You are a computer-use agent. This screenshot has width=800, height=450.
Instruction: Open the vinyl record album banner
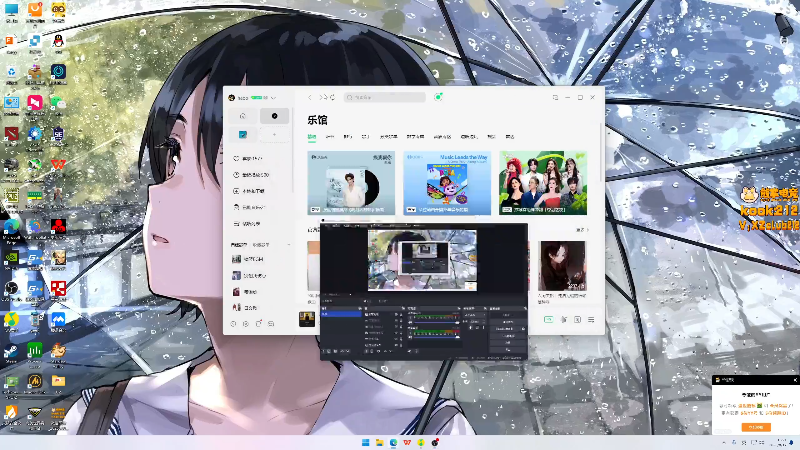(x=351, y=183)
